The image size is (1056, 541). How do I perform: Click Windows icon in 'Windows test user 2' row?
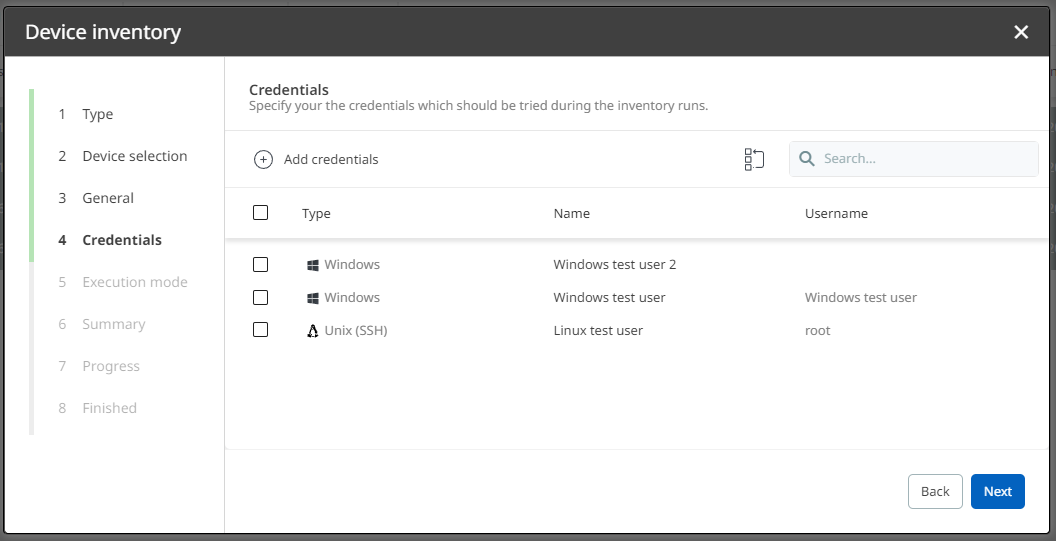(x=313, y=265)
